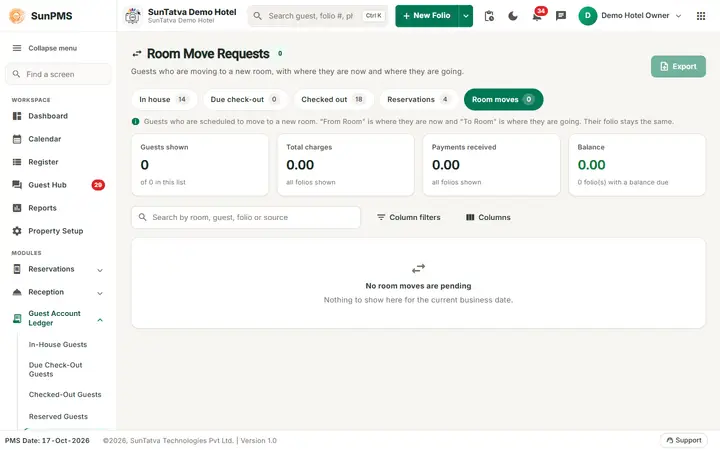Viewport: 720px width, 450px height.
Task: Click the Support button
Action: pos(684,440)
